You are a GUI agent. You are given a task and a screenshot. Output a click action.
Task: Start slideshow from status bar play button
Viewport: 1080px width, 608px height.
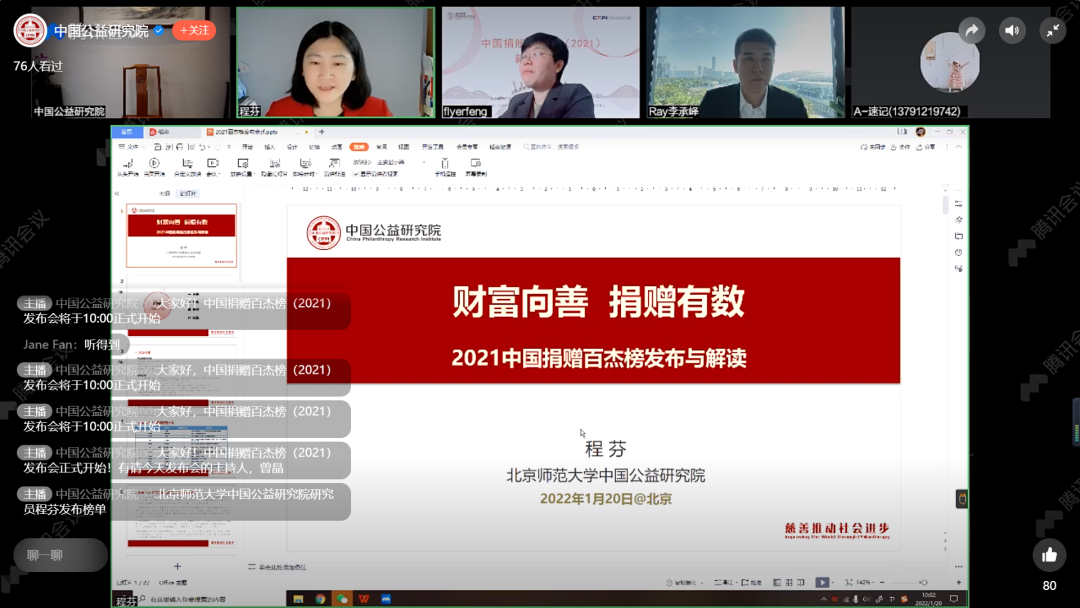(822, 583)
